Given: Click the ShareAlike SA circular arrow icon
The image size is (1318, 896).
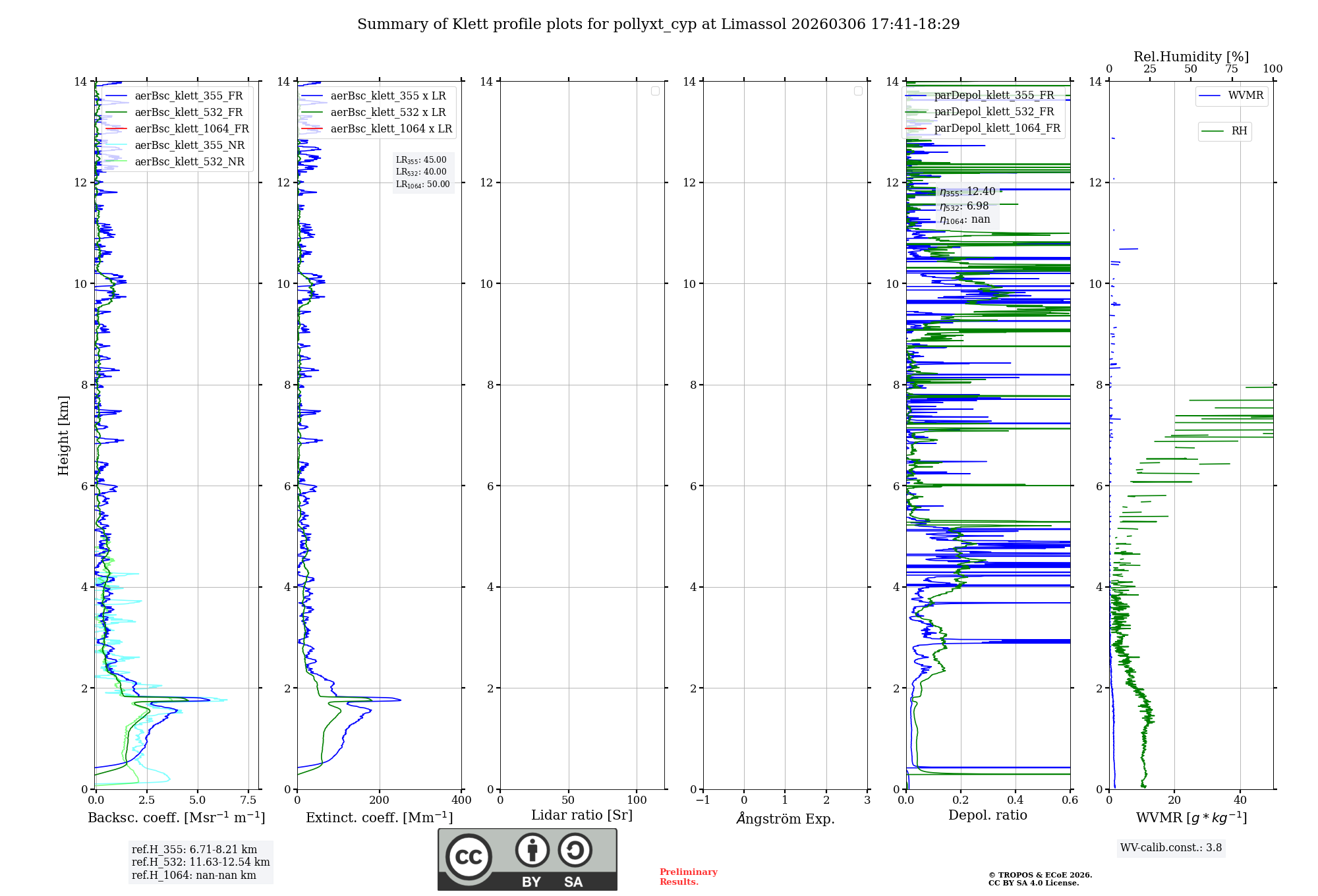Looking at the screenshot, I should coord(575,850).
